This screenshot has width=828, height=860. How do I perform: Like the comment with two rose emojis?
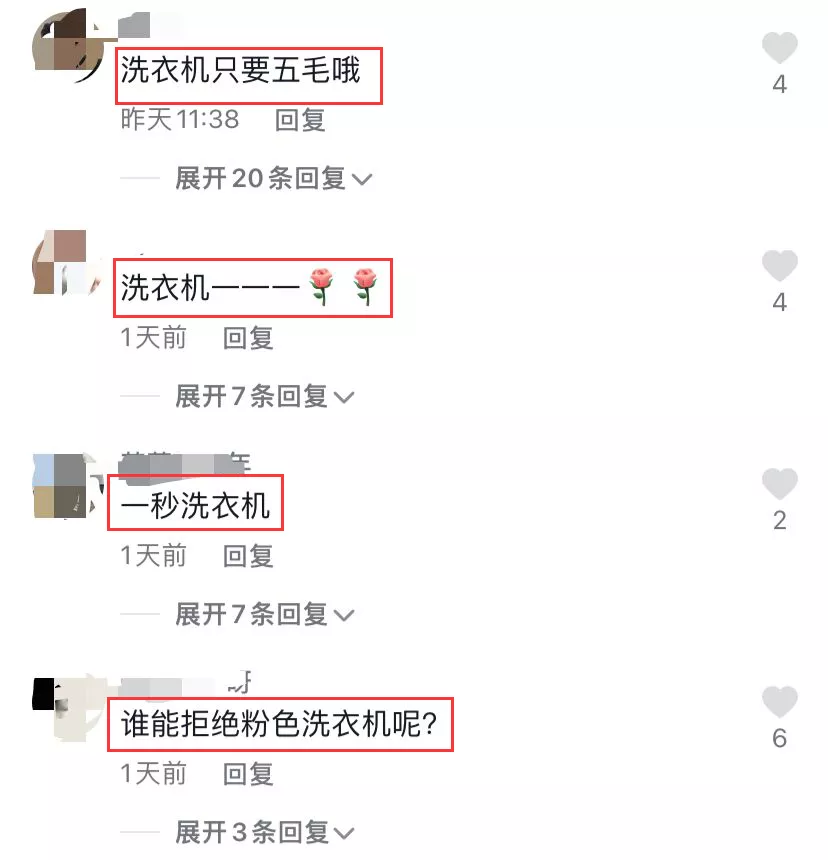779,265
